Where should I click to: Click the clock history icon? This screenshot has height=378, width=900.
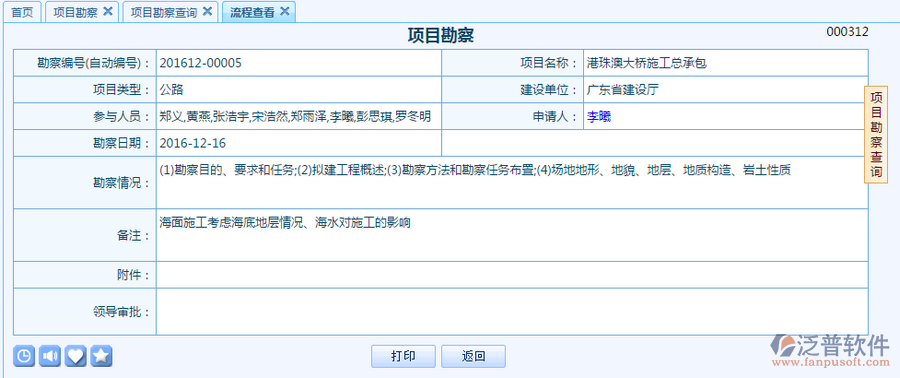tap(24, 356)
